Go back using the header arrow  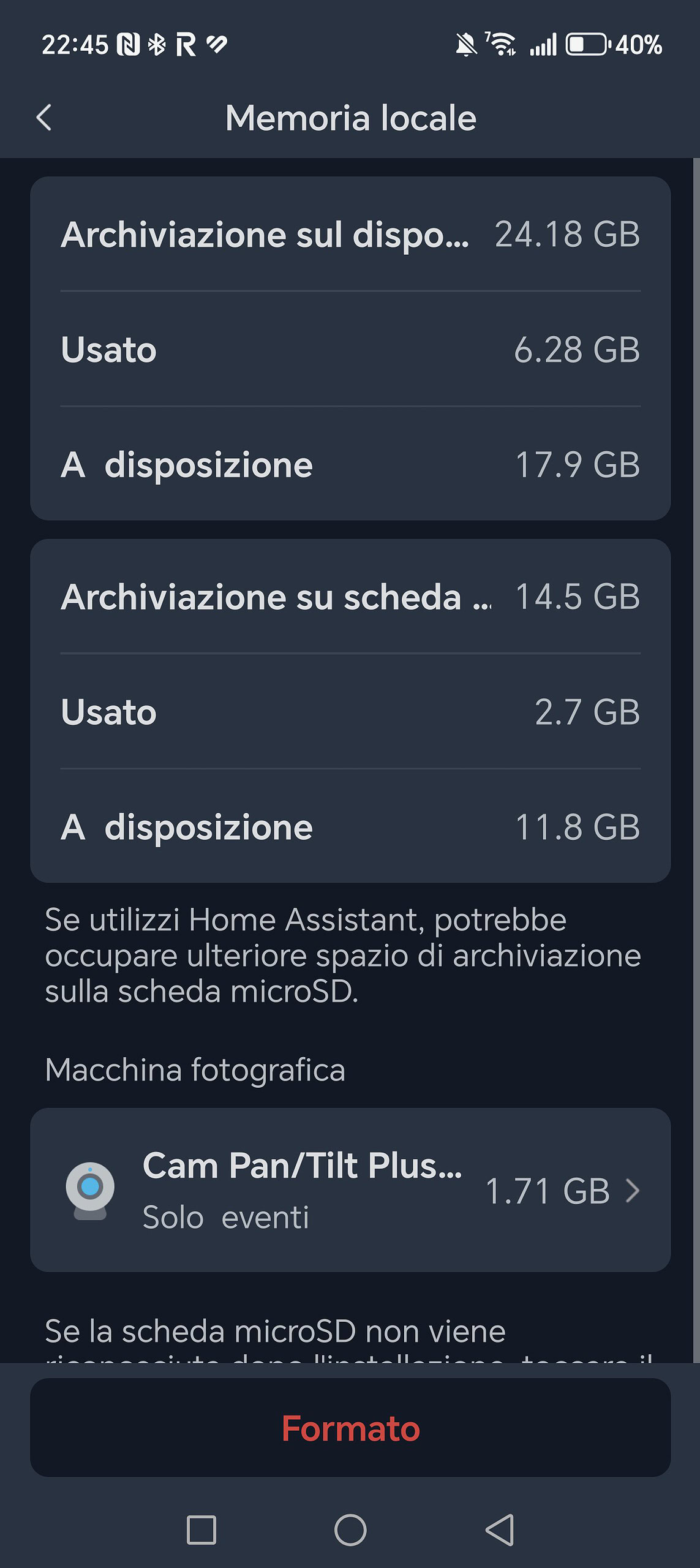[44, 118]
